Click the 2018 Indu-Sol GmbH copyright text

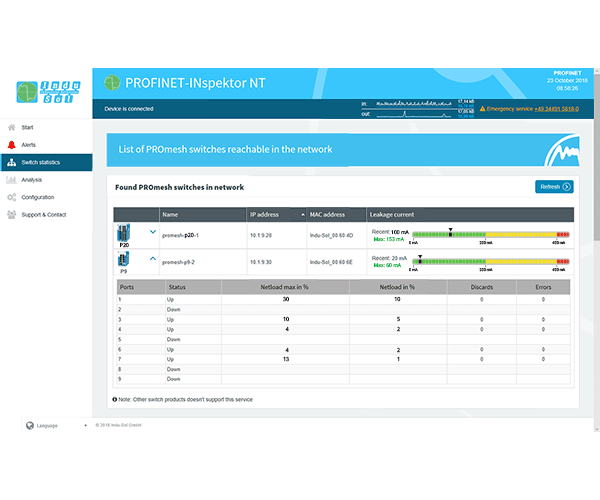click(119, 425)
